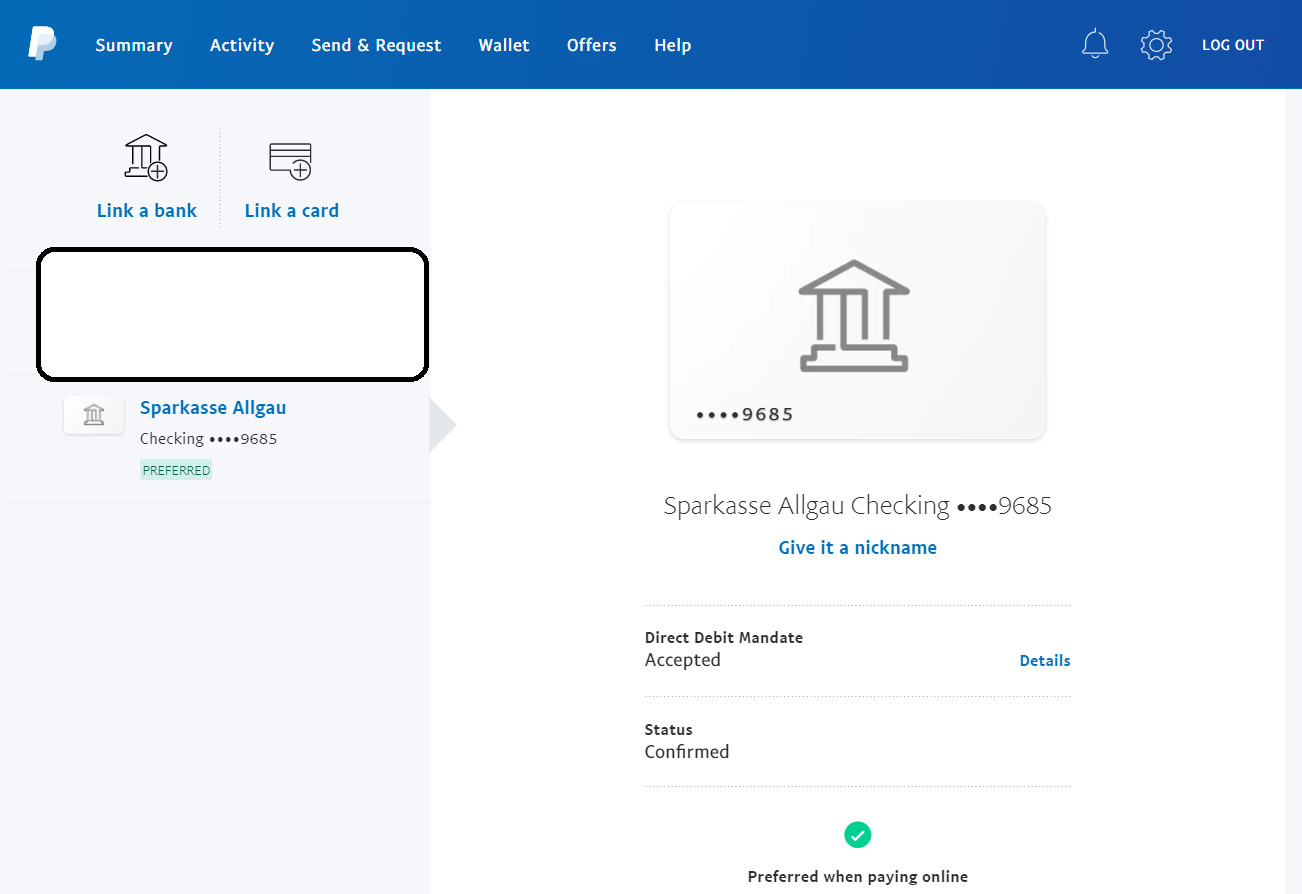Switch to the Wallet tab

(504, 45)
